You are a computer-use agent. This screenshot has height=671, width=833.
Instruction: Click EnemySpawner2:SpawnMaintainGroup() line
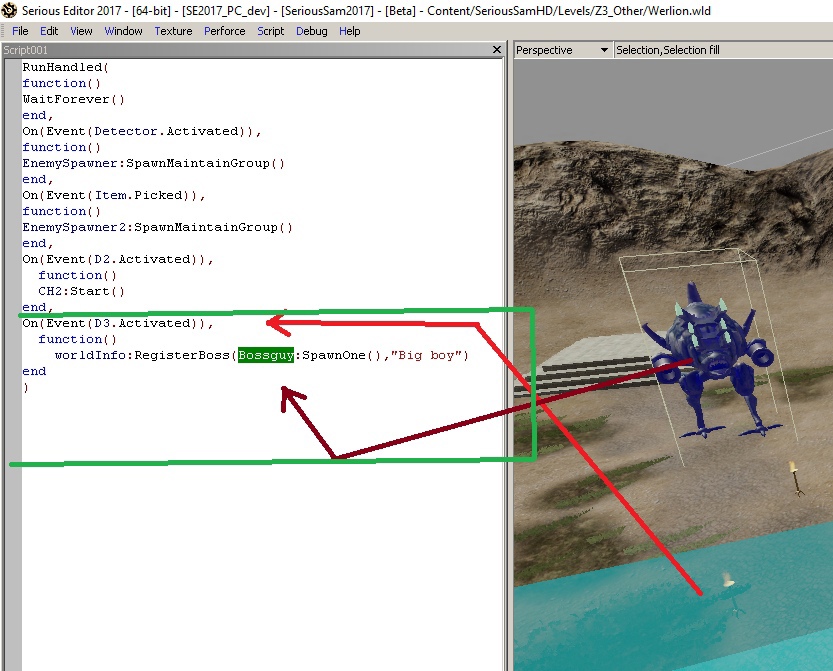point(157,227)
